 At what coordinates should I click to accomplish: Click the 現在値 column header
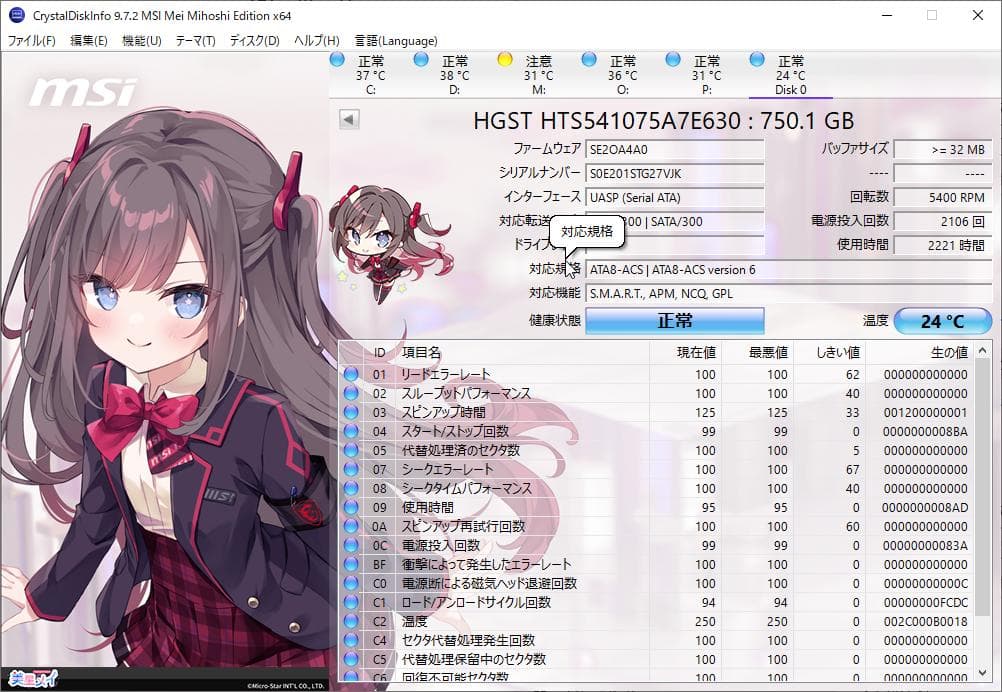point(686,352)
